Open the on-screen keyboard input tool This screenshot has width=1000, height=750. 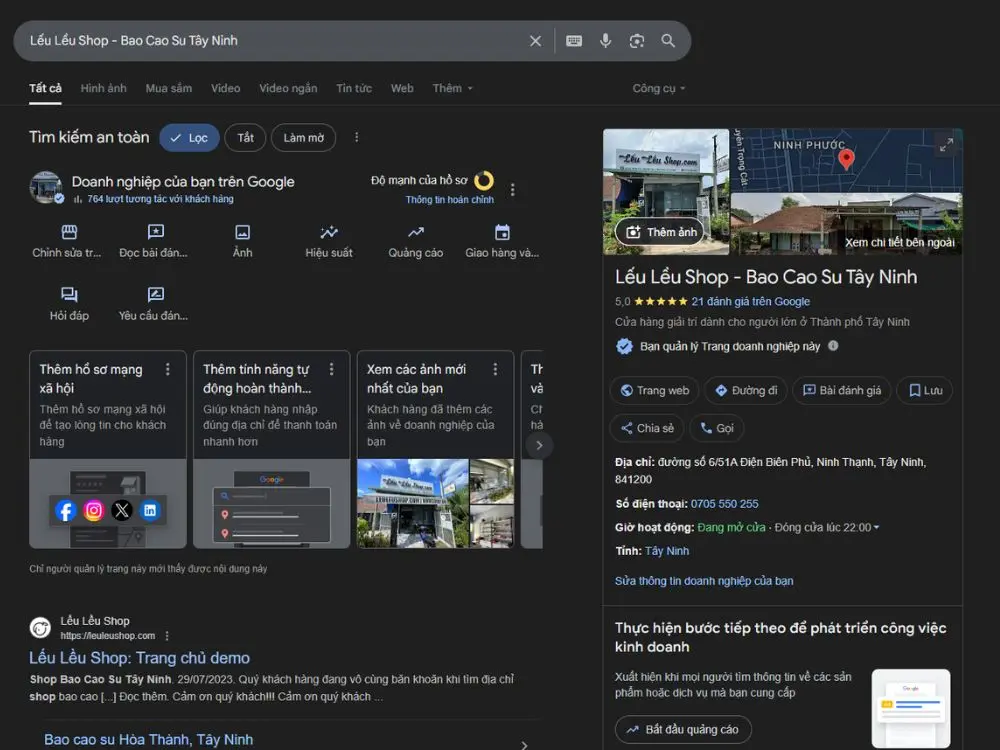pos(574,41)
